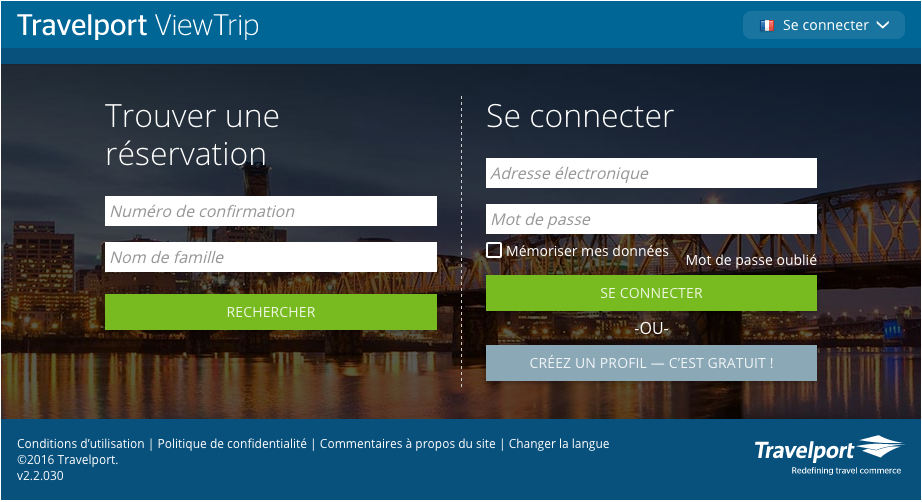Tick the "Mémoriser mes données" checkbox

494,250
